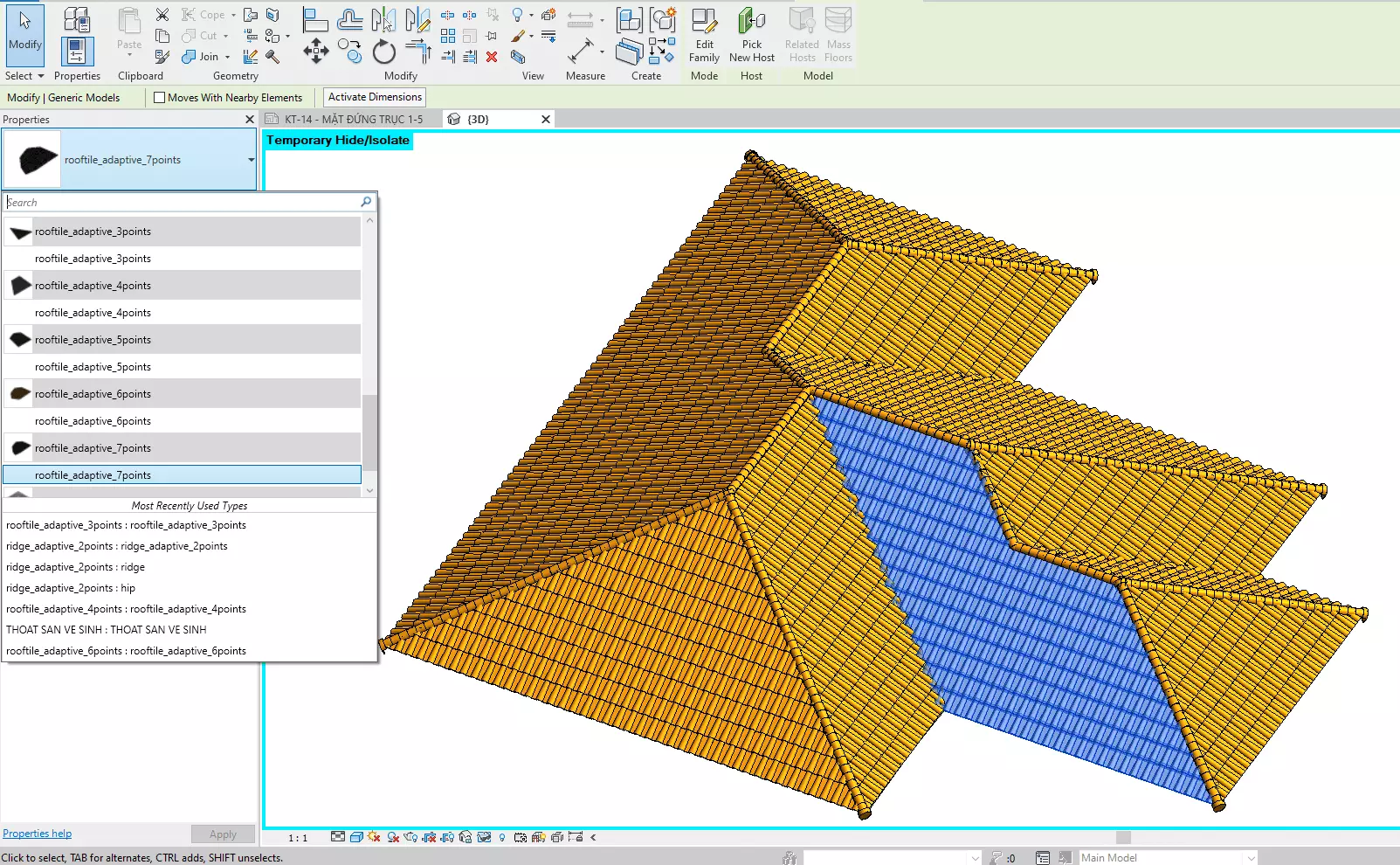Click the Align tool icon
Viewport: 1400px width, 865px height.
pos(315,20)
